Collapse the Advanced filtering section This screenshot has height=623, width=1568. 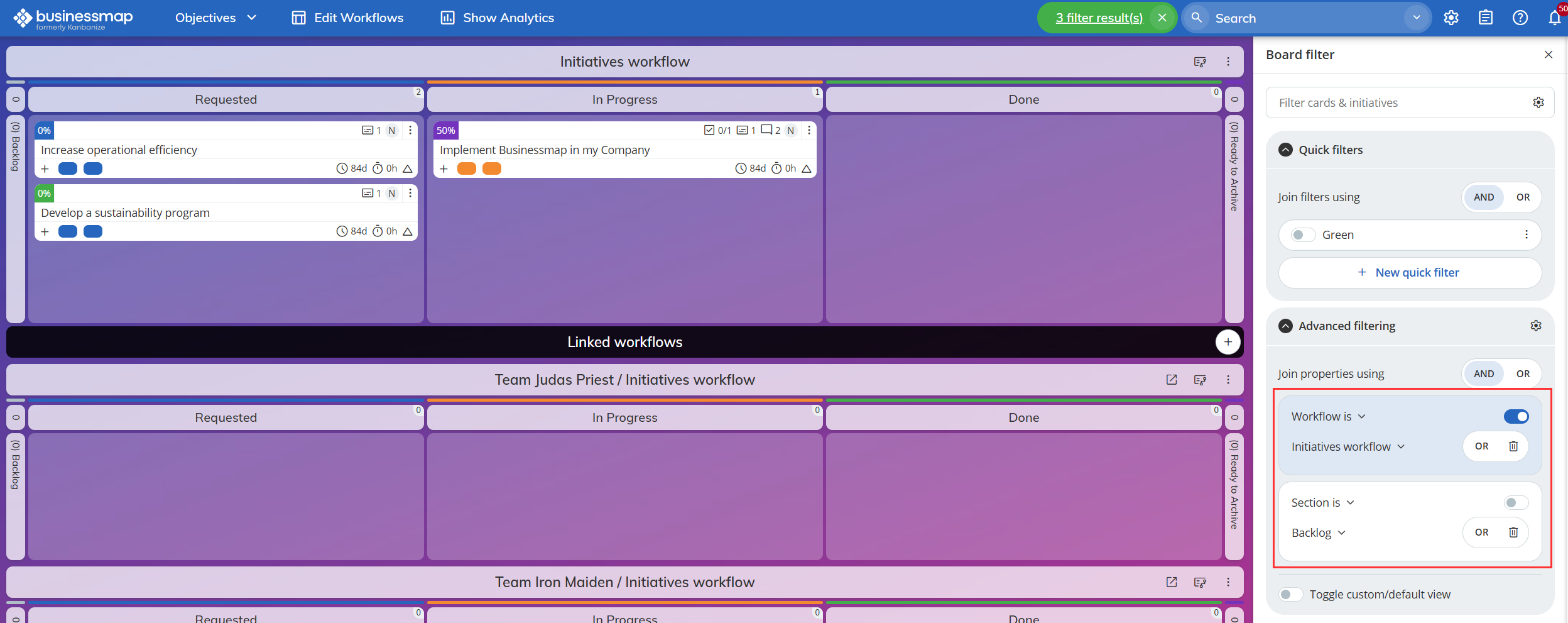[x=1286, y=326]
